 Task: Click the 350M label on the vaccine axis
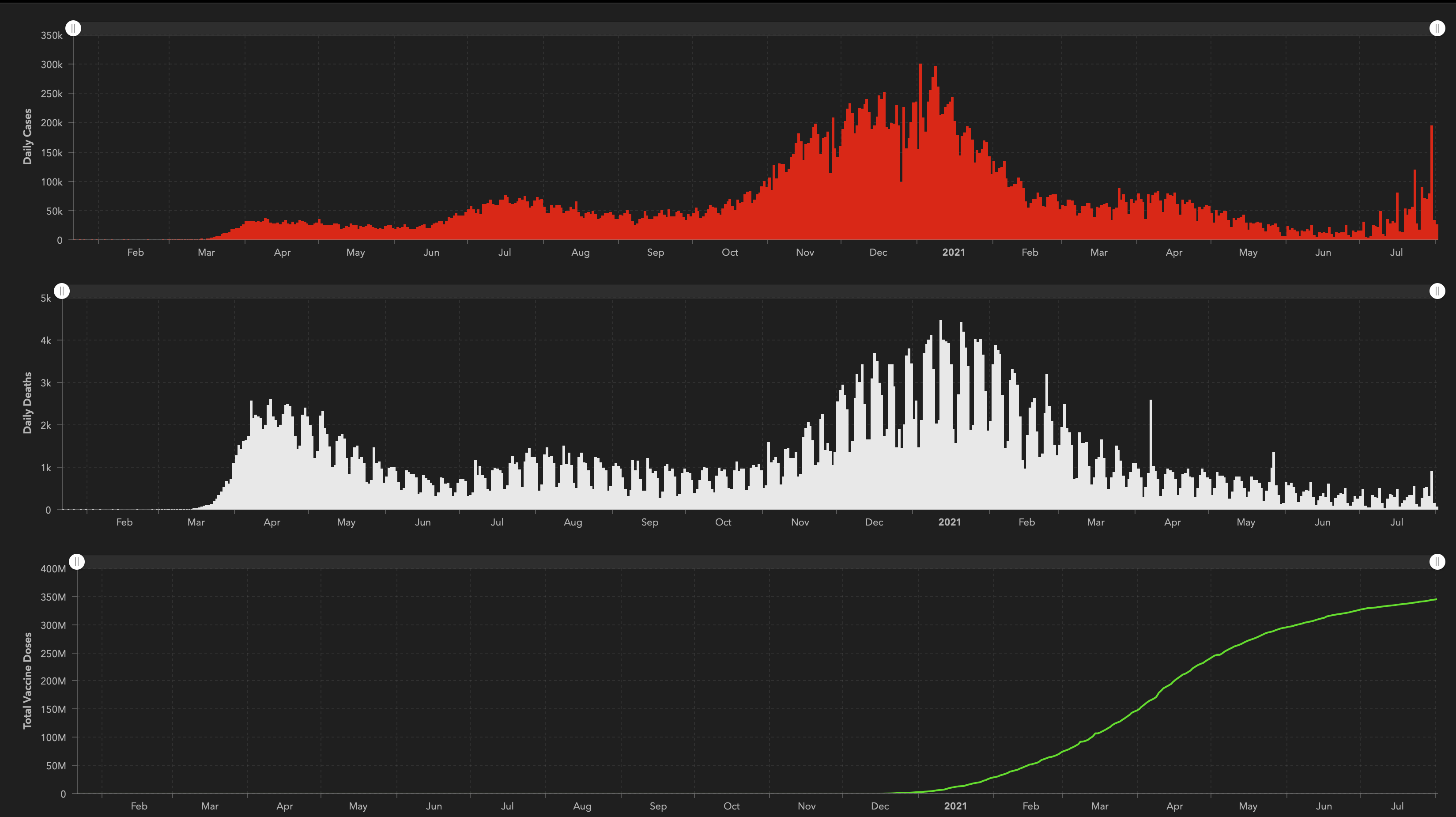(x=53, y=597)
